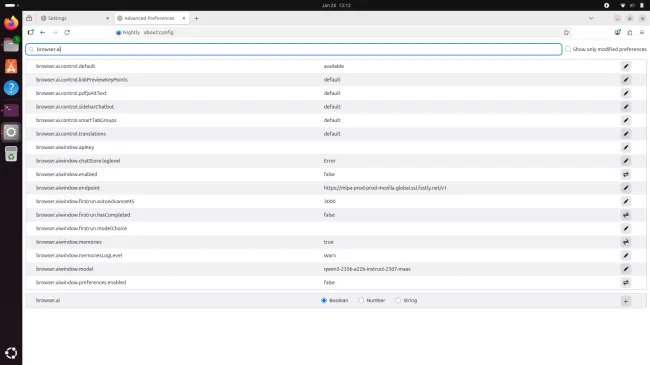Screen dimensions: 650x365
Task: Open Ubuntu App Center in dock
Action: (11, 66)
